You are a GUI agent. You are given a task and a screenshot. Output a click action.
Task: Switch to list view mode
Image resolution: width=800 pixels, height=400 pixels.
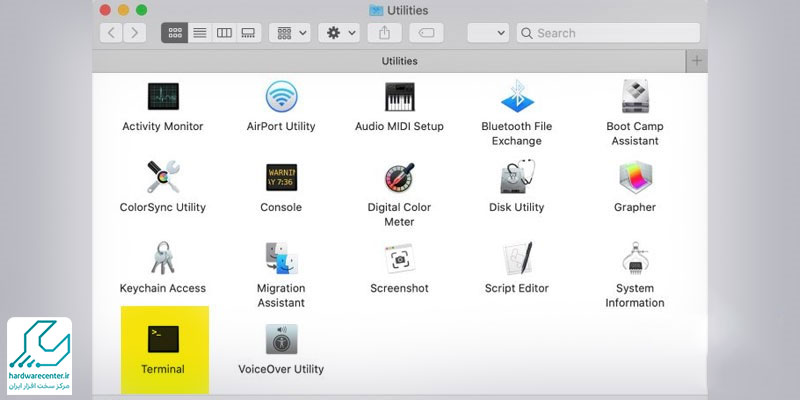199,33
